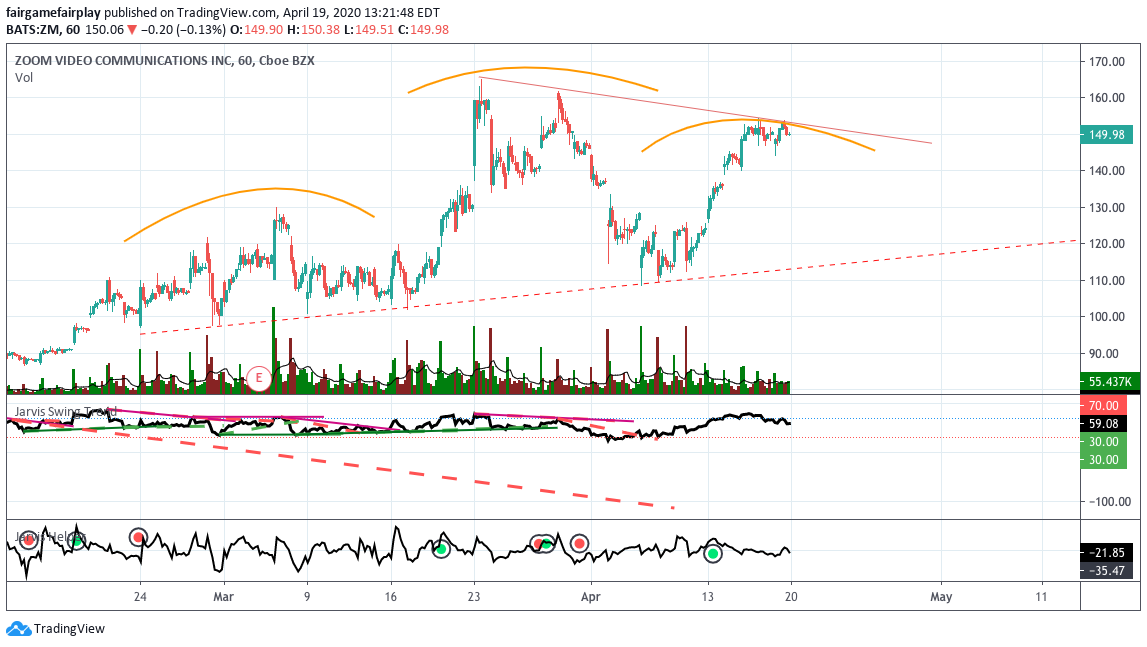Click the 'Apr' date on time axis
Image resolution: width=1147 pixels, height=647 pixels.
pos(590,596)
